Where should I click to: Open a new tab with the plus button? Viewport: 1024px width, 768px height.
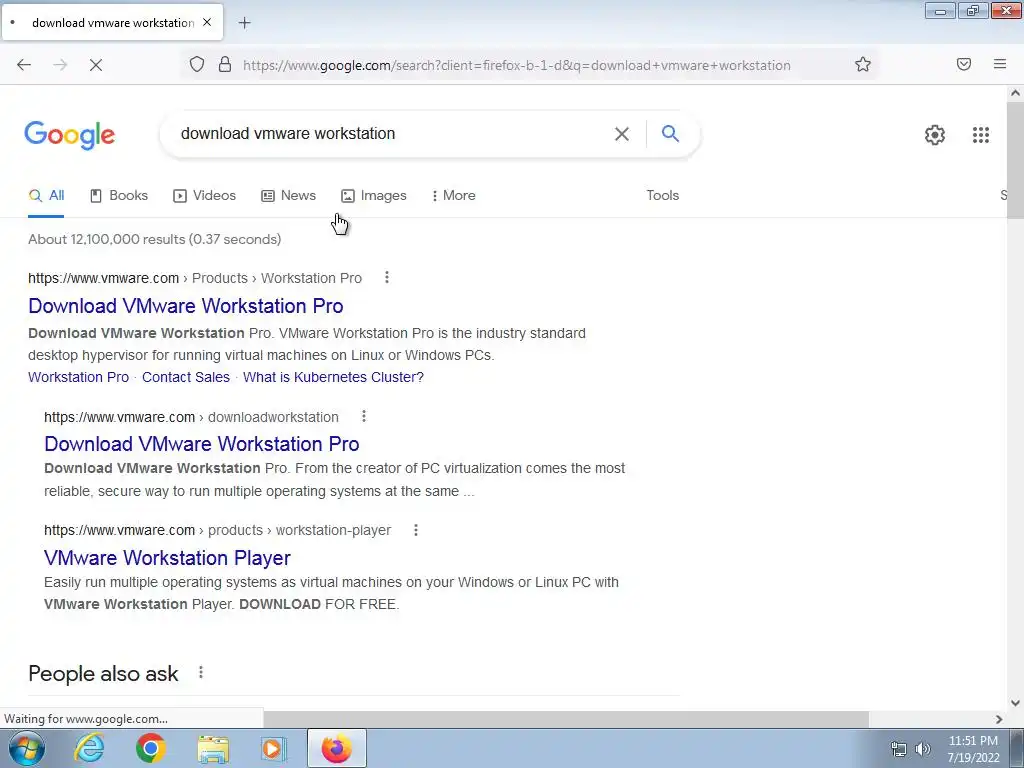[244, 23]
